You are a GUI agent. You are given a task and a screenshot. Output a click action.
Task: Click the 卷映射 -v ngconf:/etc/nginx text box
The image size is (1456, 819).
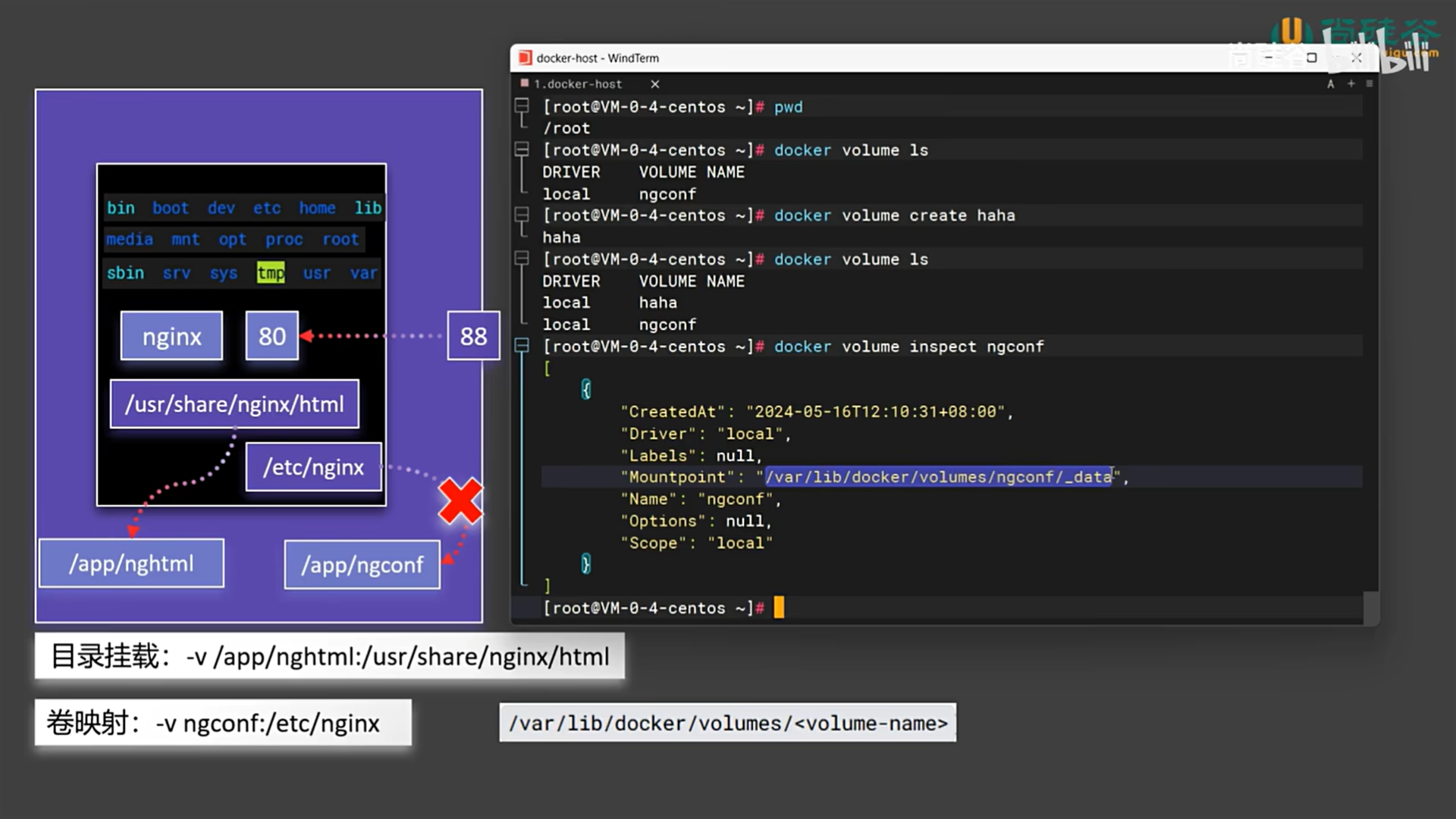click(223, 723)
